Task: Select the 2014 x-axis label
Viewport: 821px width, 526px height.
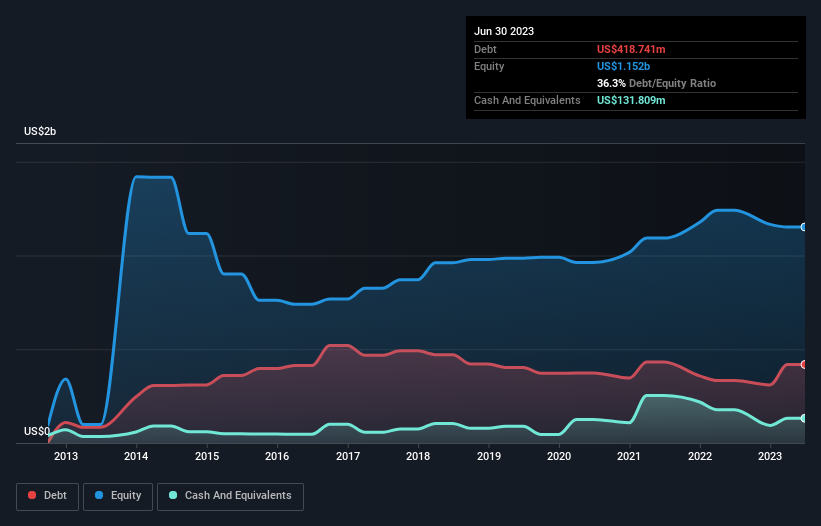Action: [136, 456]
